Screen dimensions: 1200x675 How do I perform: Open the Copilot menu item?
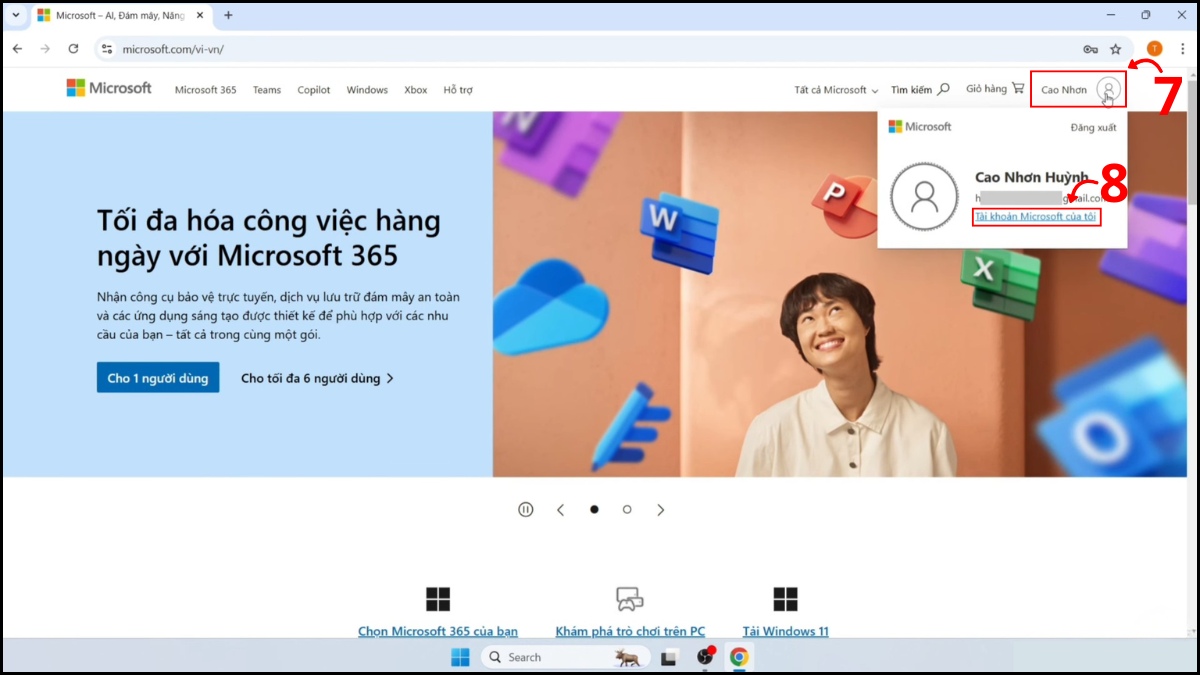(313, 89)
